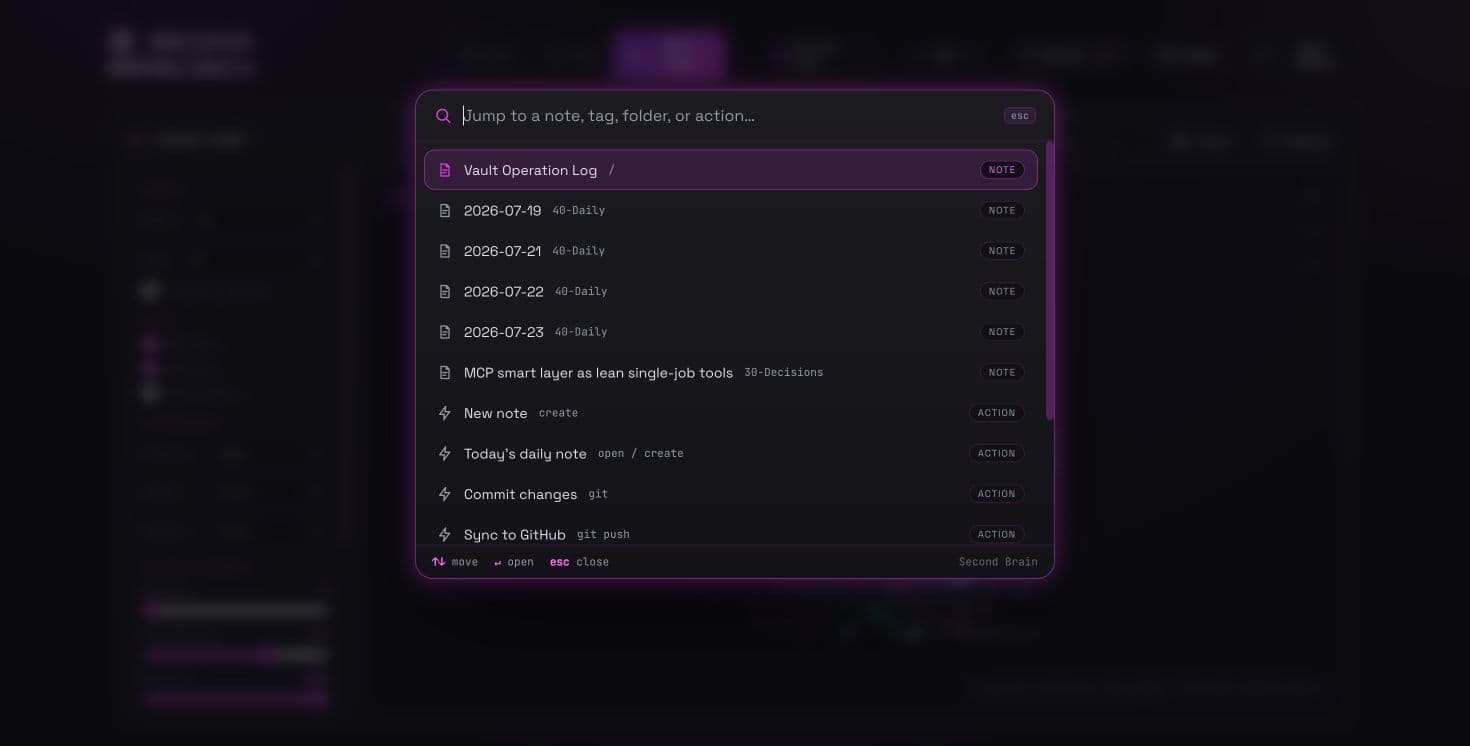The width and height of the screenshot is (1470, 746).
Task: Open the 2026-07-22 daily note
Action: point(731,291)
